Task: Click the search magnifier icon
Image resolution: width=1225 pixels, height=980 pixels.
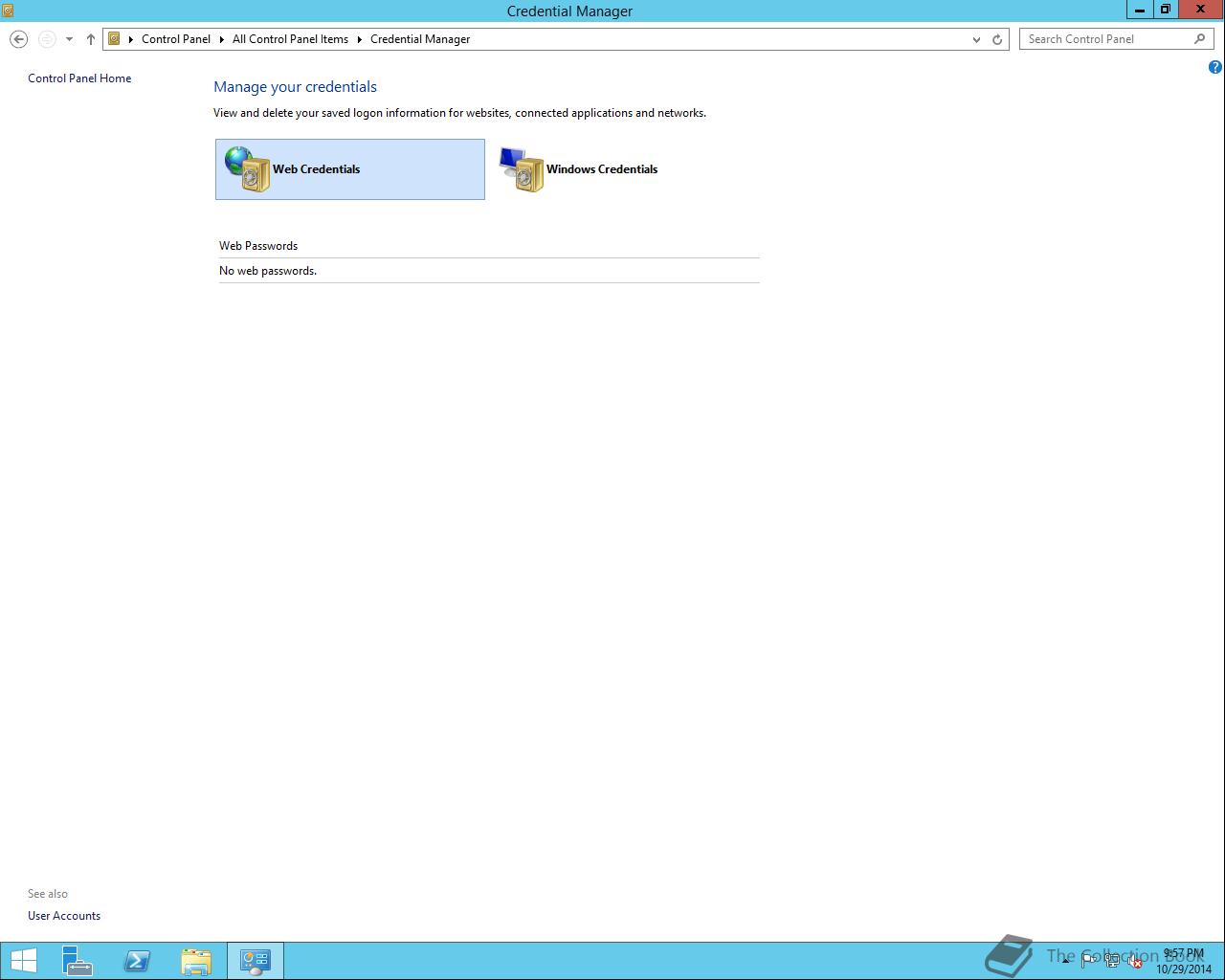Action: pos(1200,39)
